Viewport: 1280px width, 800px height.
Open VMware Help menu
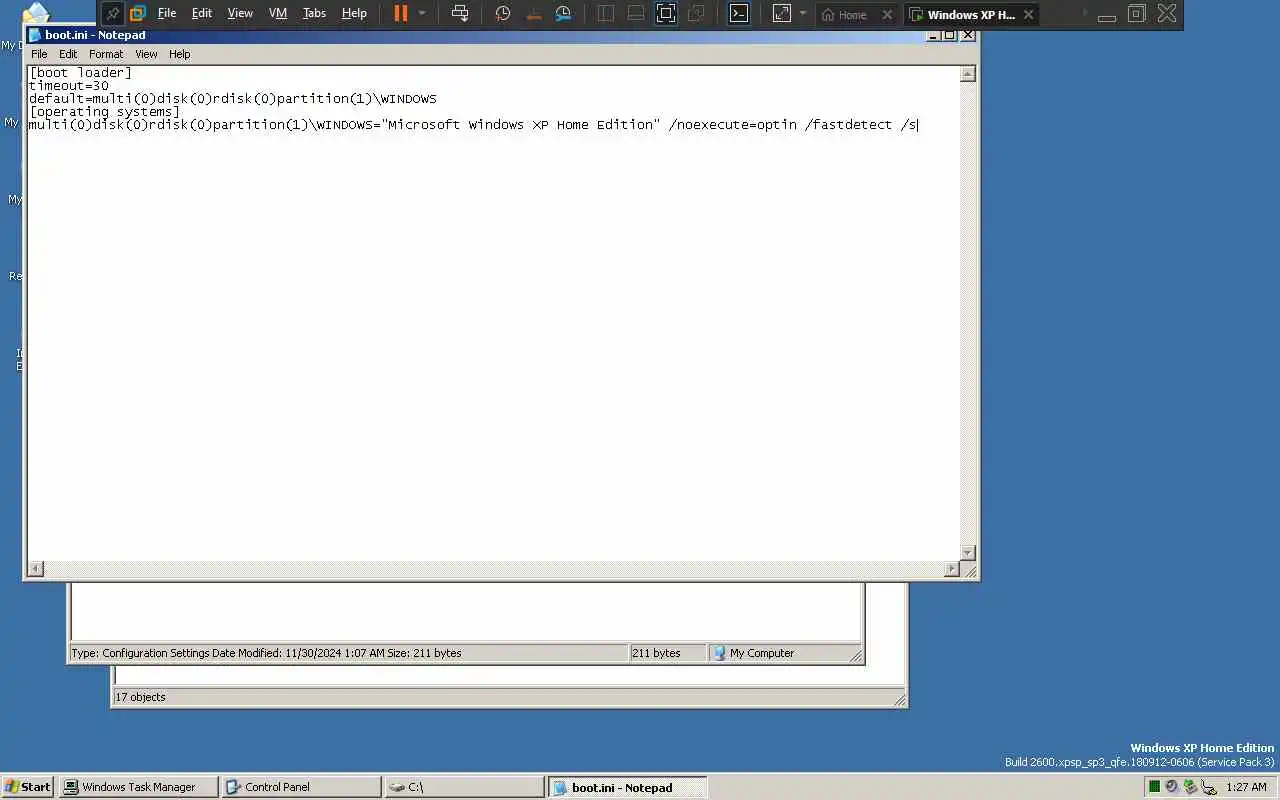pyautogui.click(x=354, y=14)
